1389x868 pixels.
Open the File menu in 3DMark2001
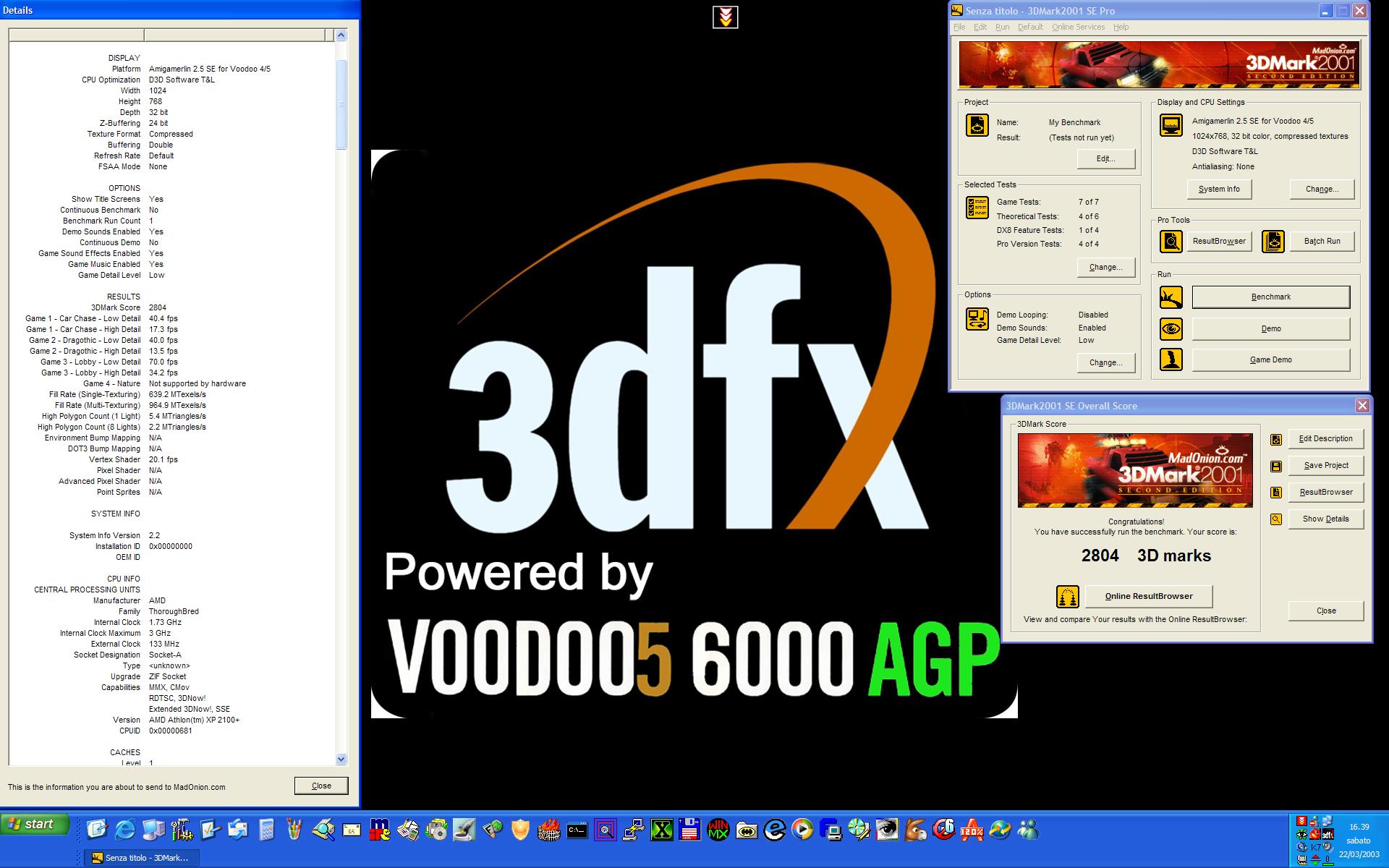[x=959, y=27]
